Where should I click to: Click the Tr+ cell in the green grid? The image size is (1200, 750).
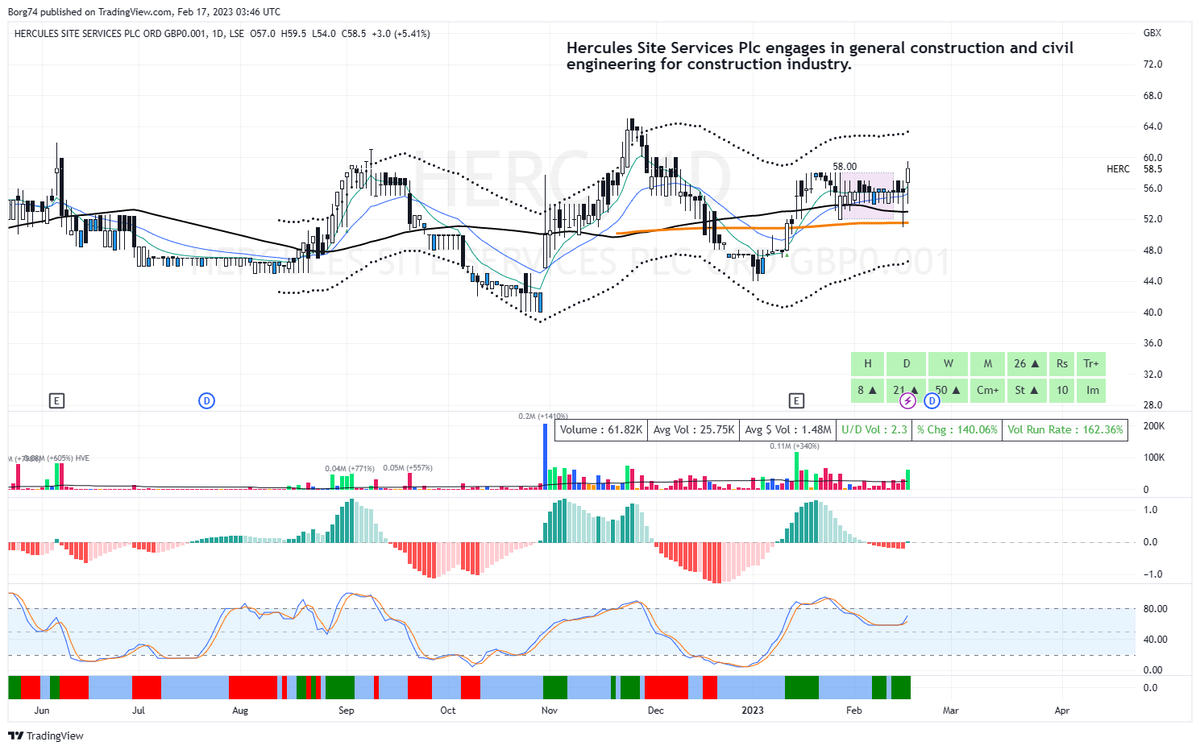pos(1090,363)
